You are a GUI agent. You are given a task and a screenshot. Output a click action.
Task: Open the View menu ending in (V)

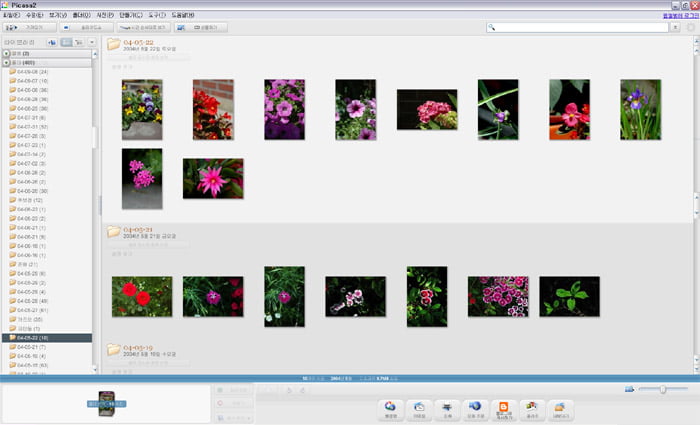(x=58, y=15)
